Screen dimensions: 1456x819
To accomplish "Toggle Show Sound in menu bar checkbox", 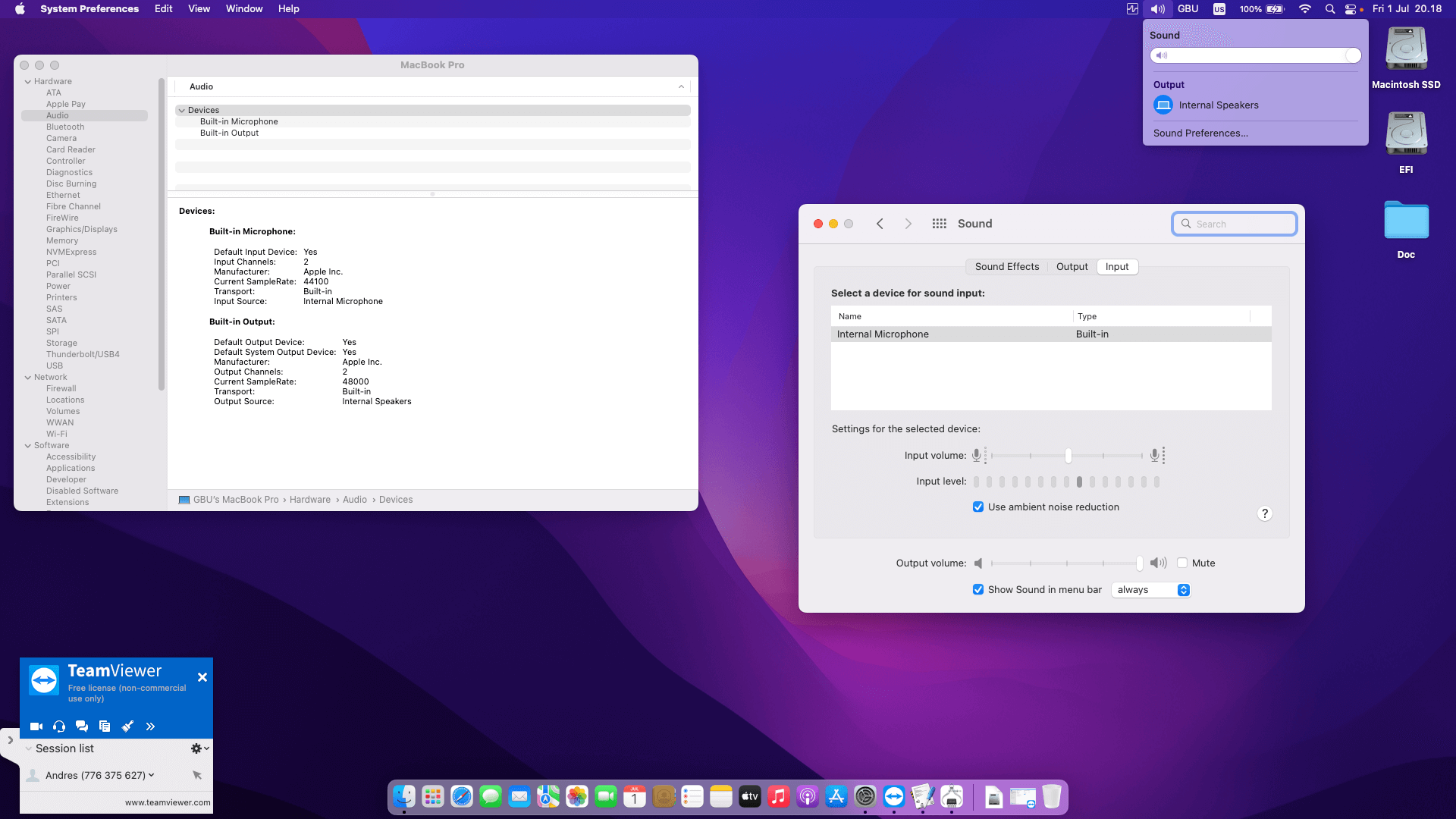I will [x=978, y=590].
